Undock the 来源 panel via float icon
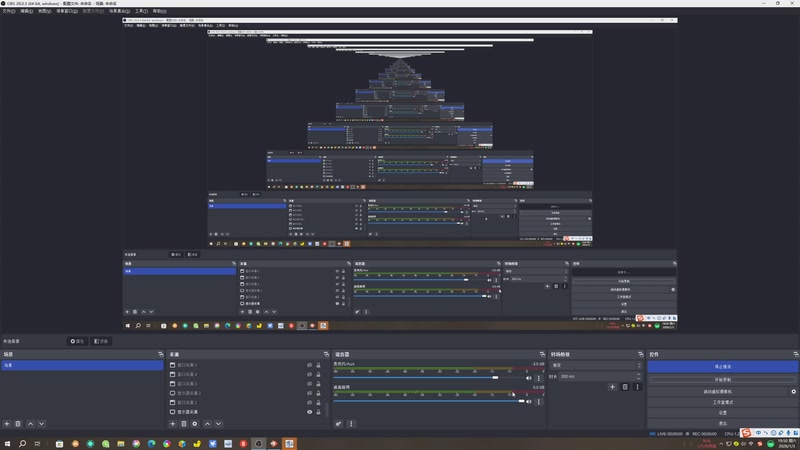 coord(326,354)
